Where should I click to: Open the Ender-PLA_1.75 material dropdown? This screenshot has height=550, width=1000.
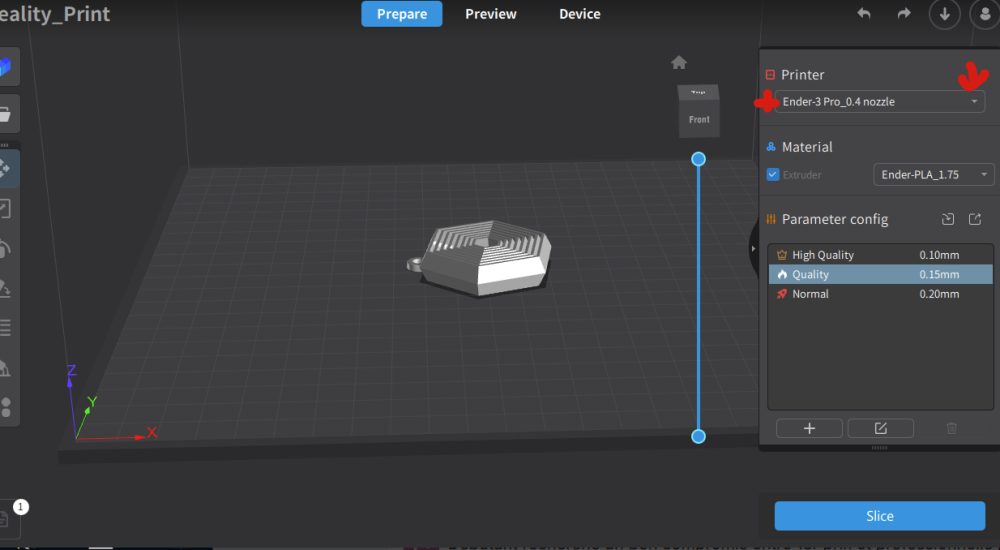point(934,174)
